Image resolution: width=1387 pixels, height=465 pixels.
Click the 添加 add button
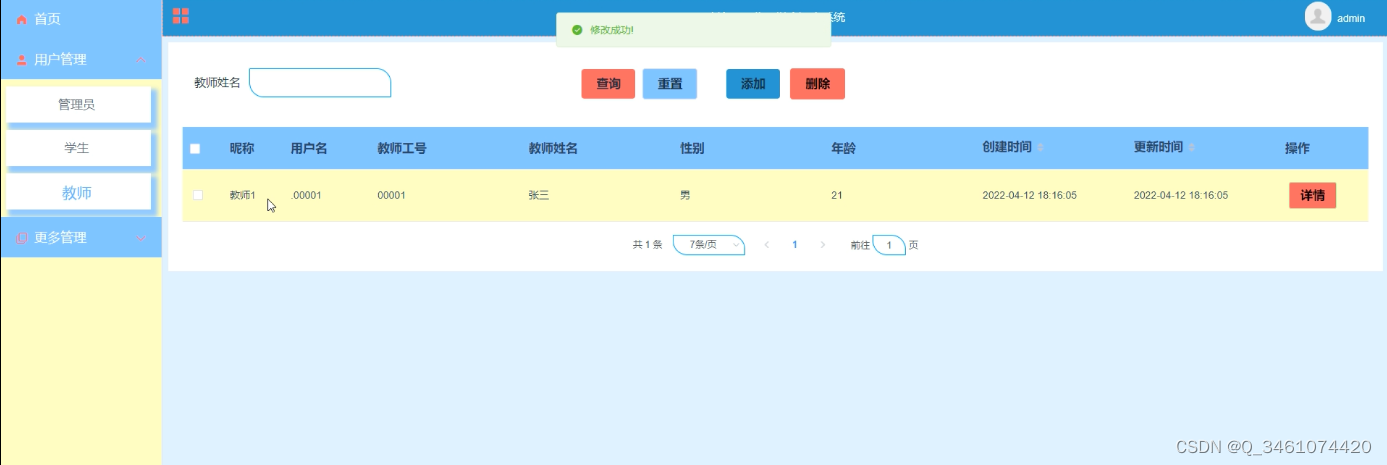pos(753,84)
